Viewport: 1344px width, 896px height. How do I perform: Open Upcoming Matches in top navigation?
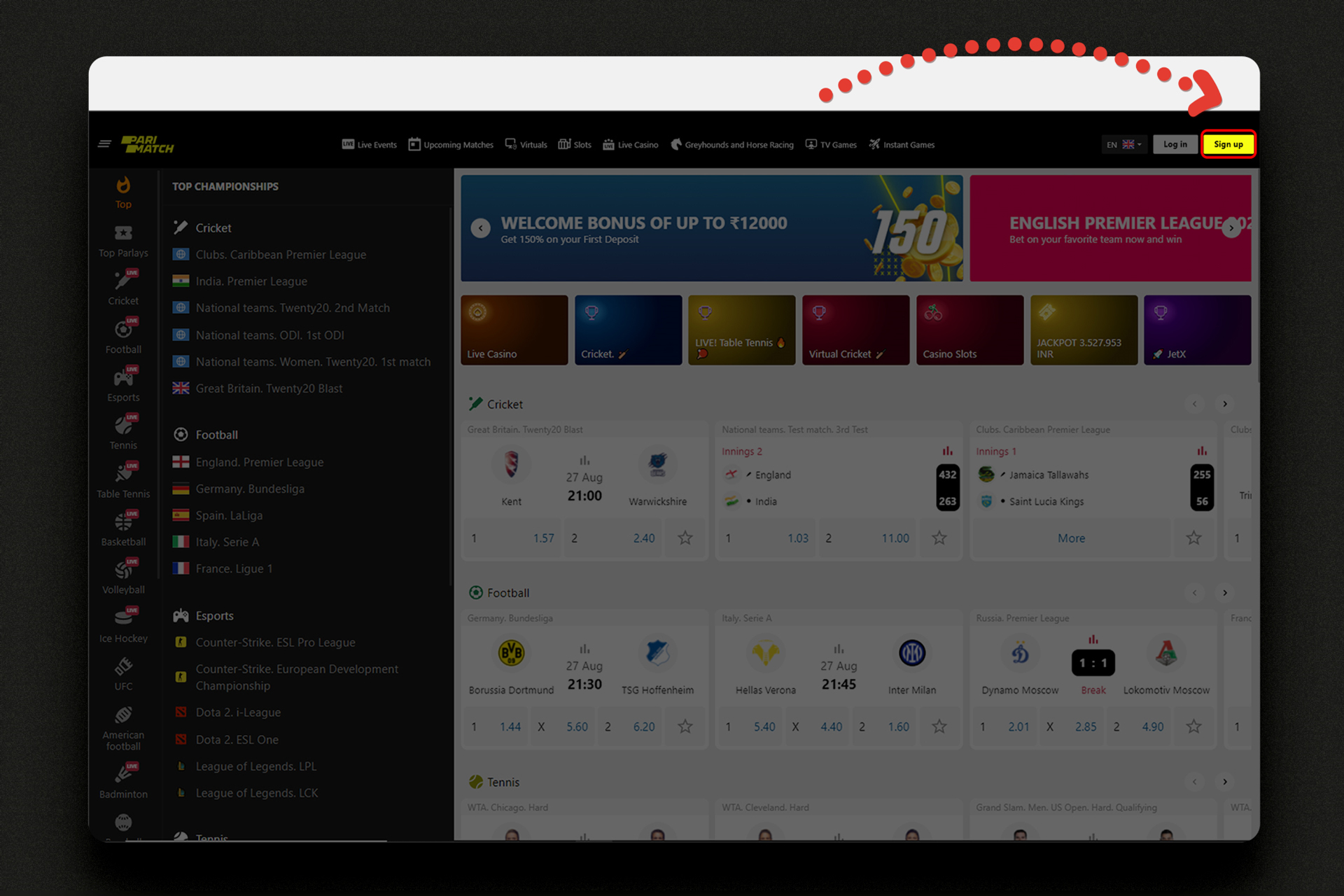(x=451, y=145)
